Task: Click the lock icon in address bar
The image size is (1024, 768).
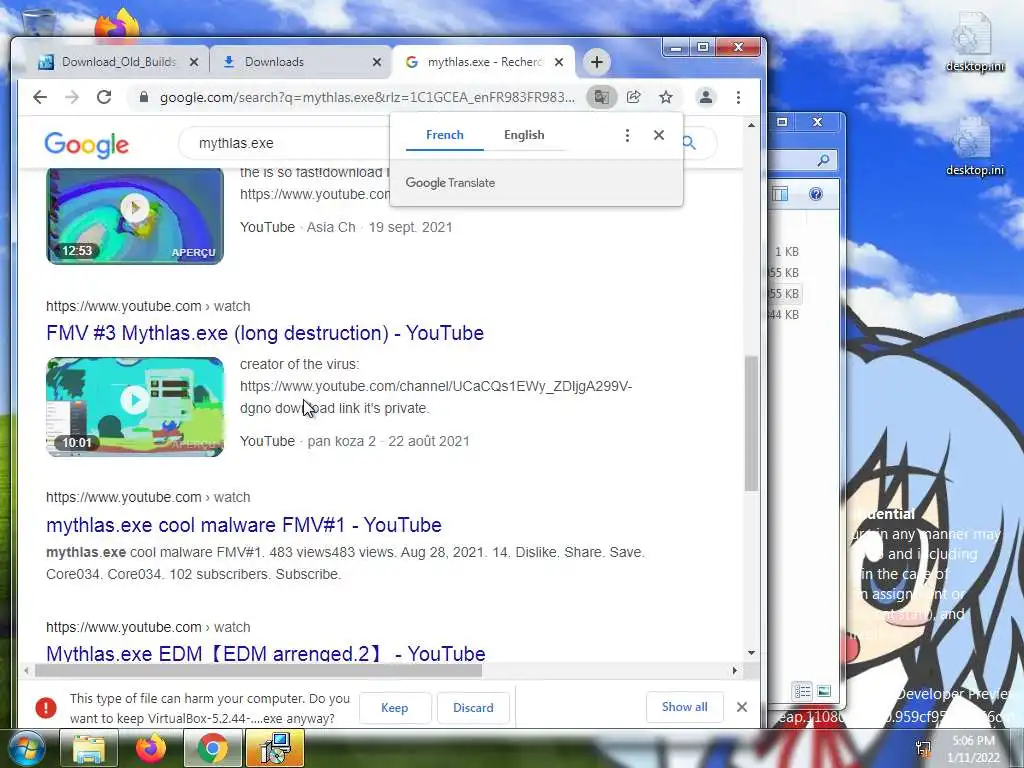Action: [x=144, y=97]
